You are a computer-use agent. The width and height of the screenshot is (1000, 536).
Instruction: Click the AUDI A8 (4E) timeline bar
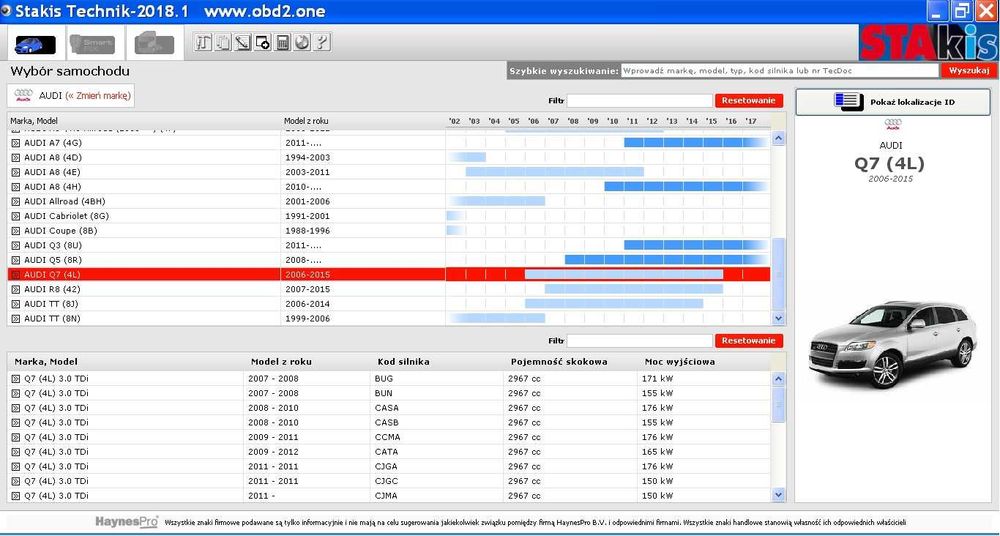coord(554,172)
